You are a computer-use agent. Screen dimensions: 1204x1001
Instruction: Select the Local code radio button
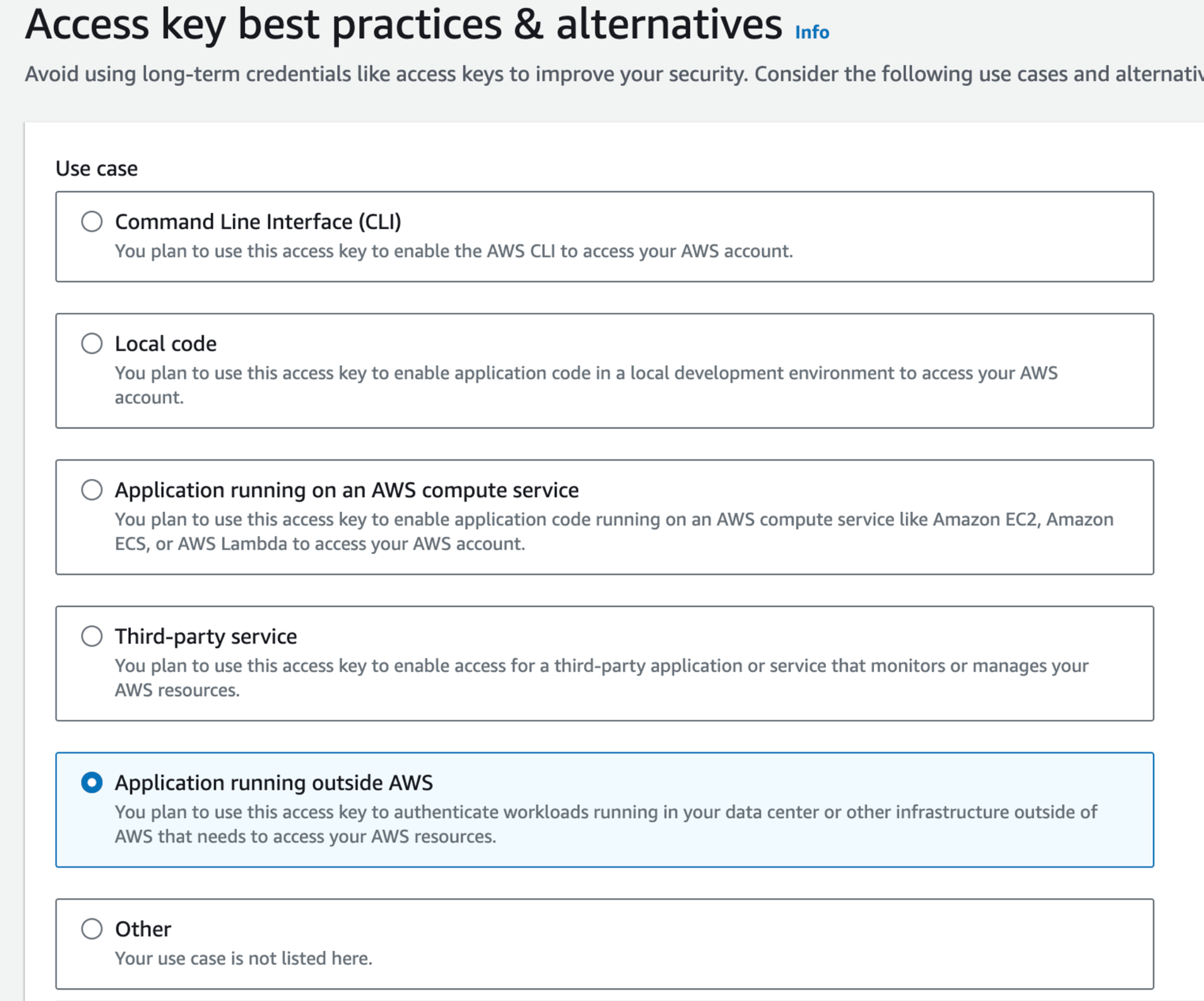92,343
